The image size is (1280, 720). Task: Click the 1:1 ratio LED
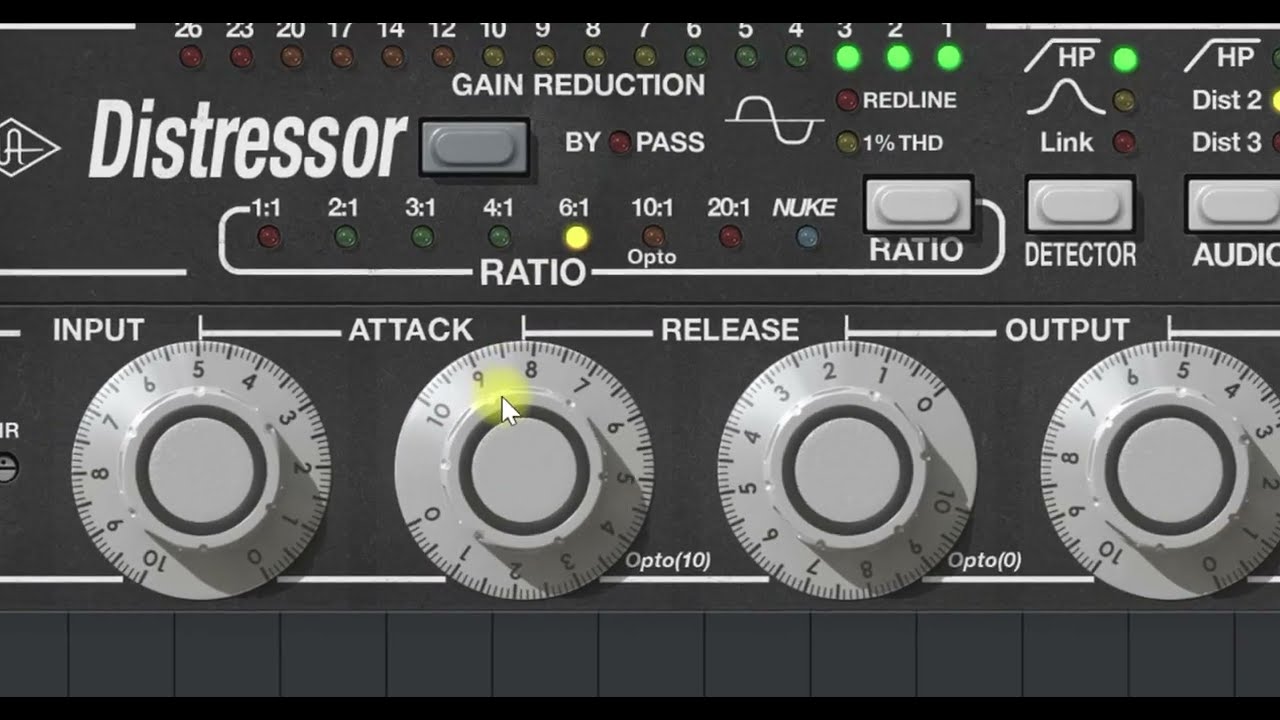(268, 237)
